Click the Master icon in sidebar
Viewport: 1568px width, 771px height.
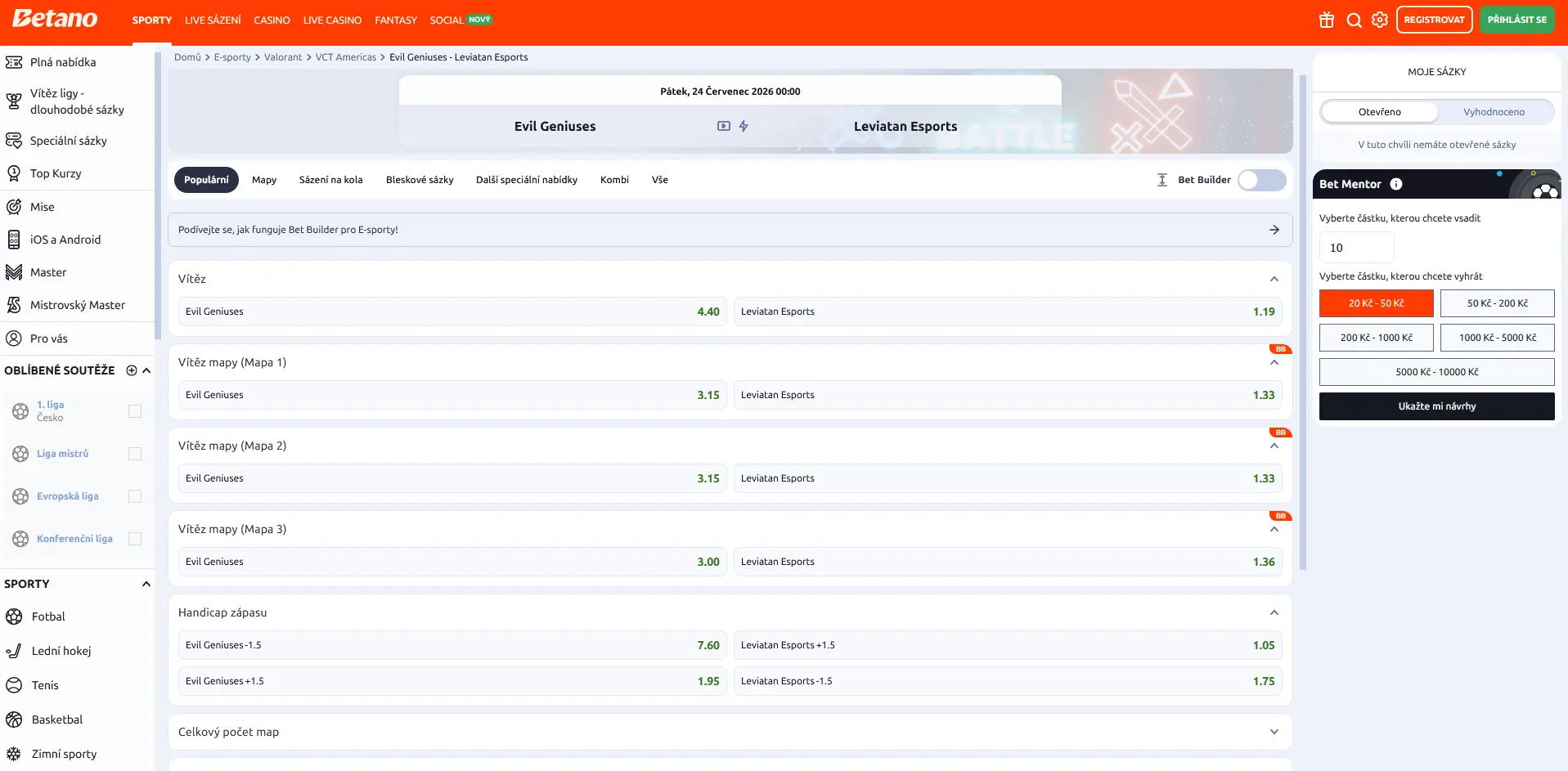[14, 272]
